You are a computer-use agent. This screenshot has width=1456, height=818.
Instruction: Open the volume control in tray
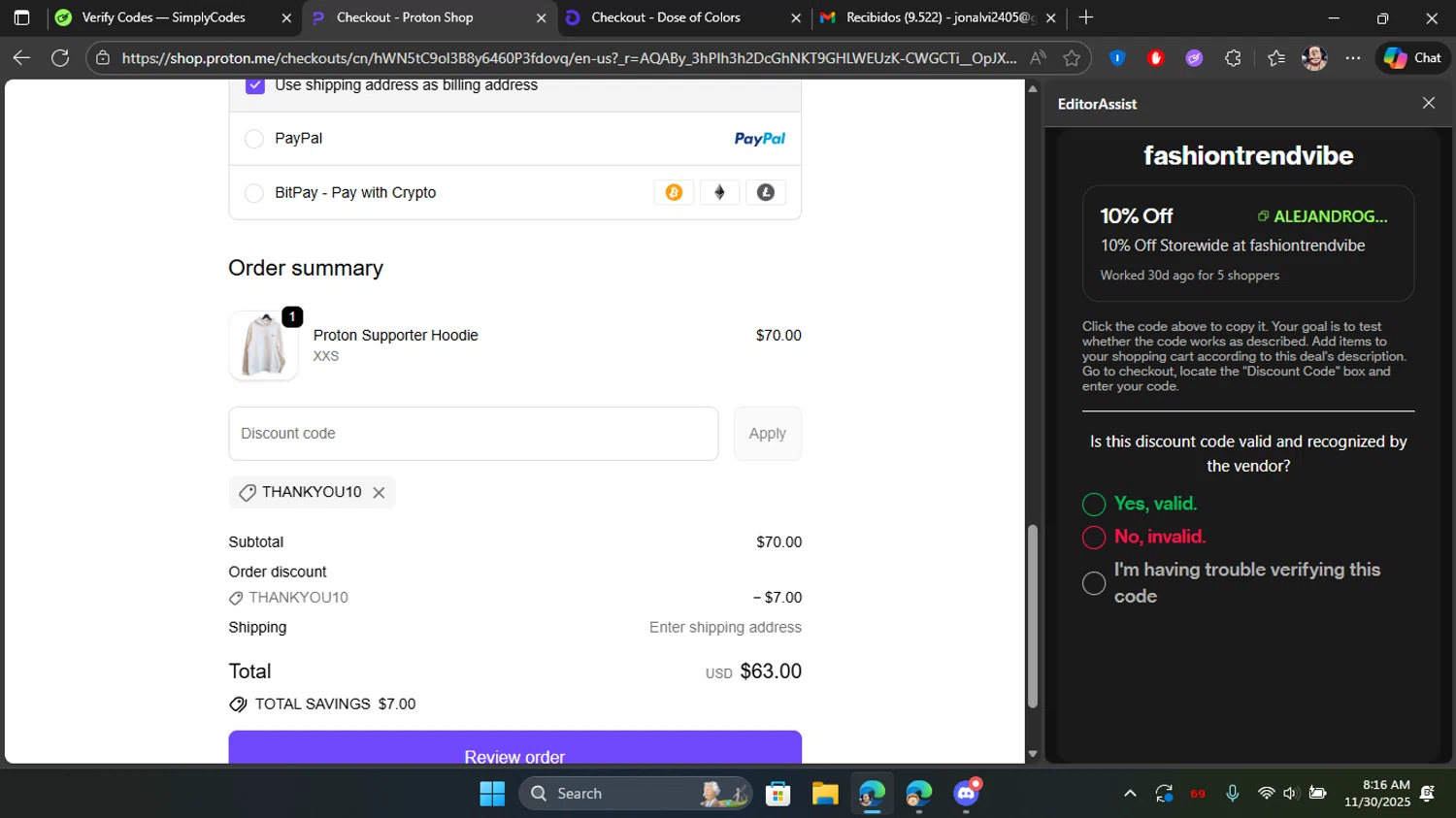[1290, 794]
